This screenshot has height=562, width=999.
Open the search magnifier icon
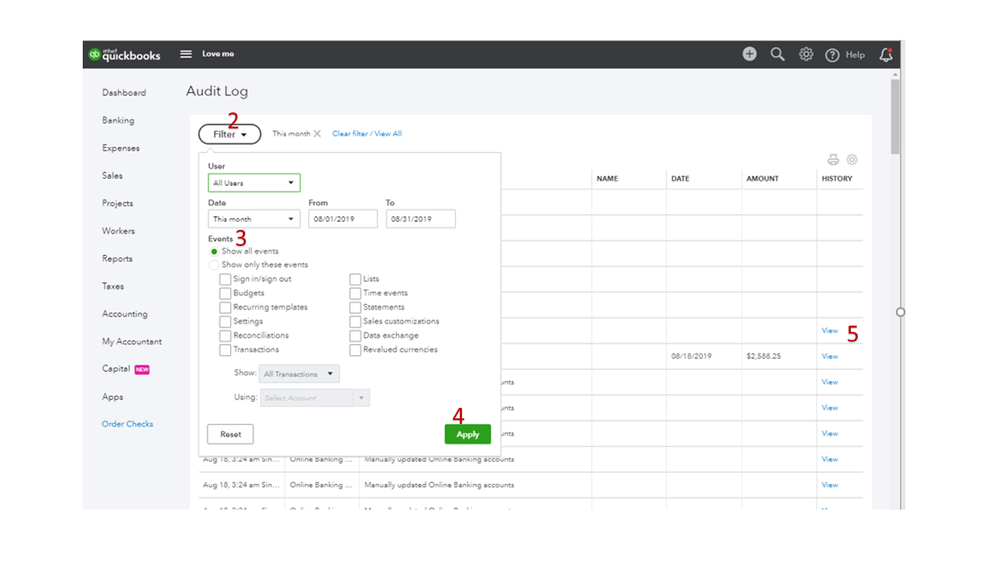pyautogui.click(x=777, y=54)
